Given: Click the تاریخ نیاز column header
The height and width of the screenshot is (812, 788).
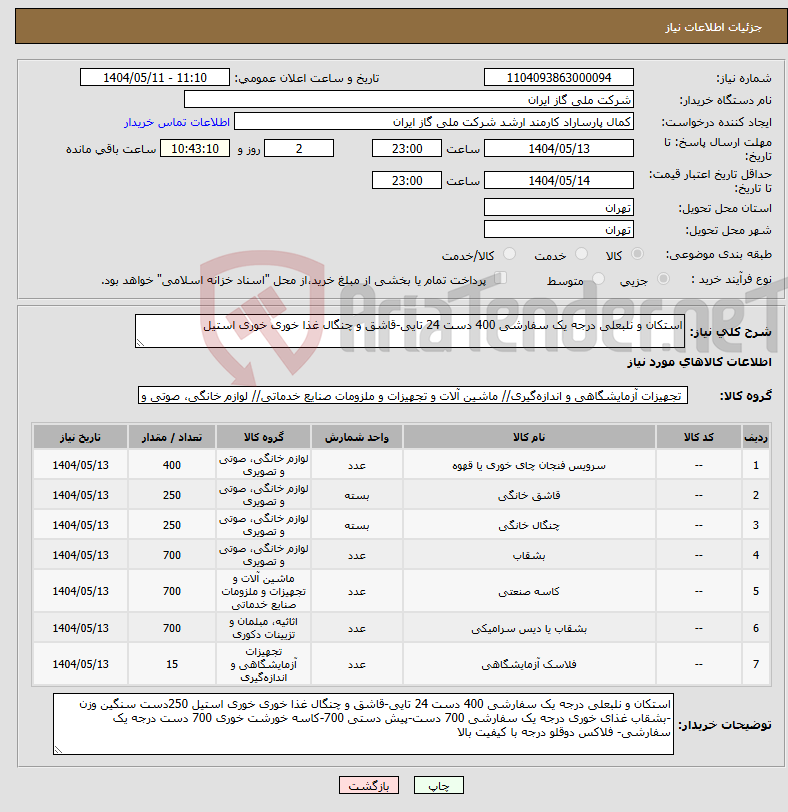Looking at the screenshot, I should tap(80, 437).
